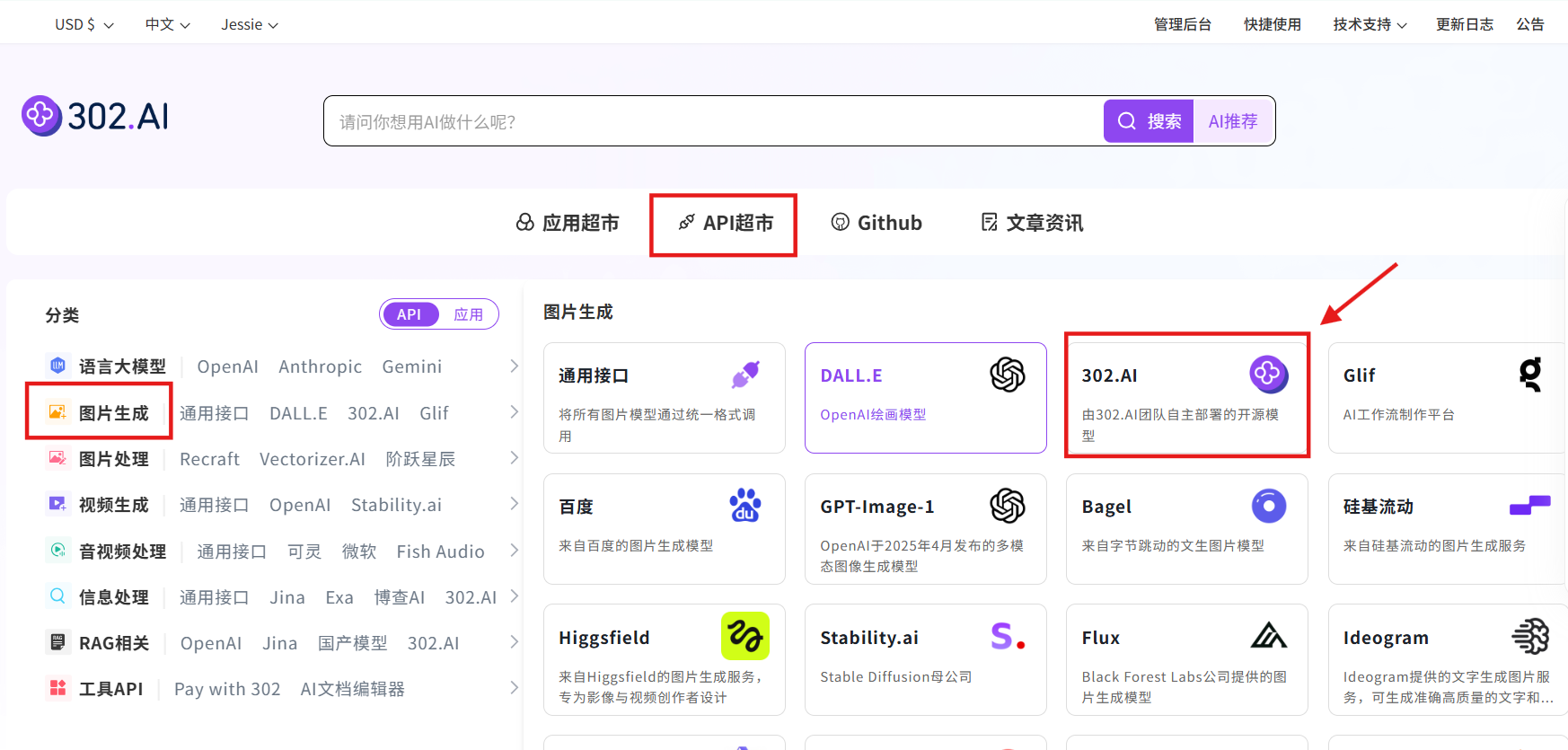
Task: Click the language model category icon
Action: point(57,365)
